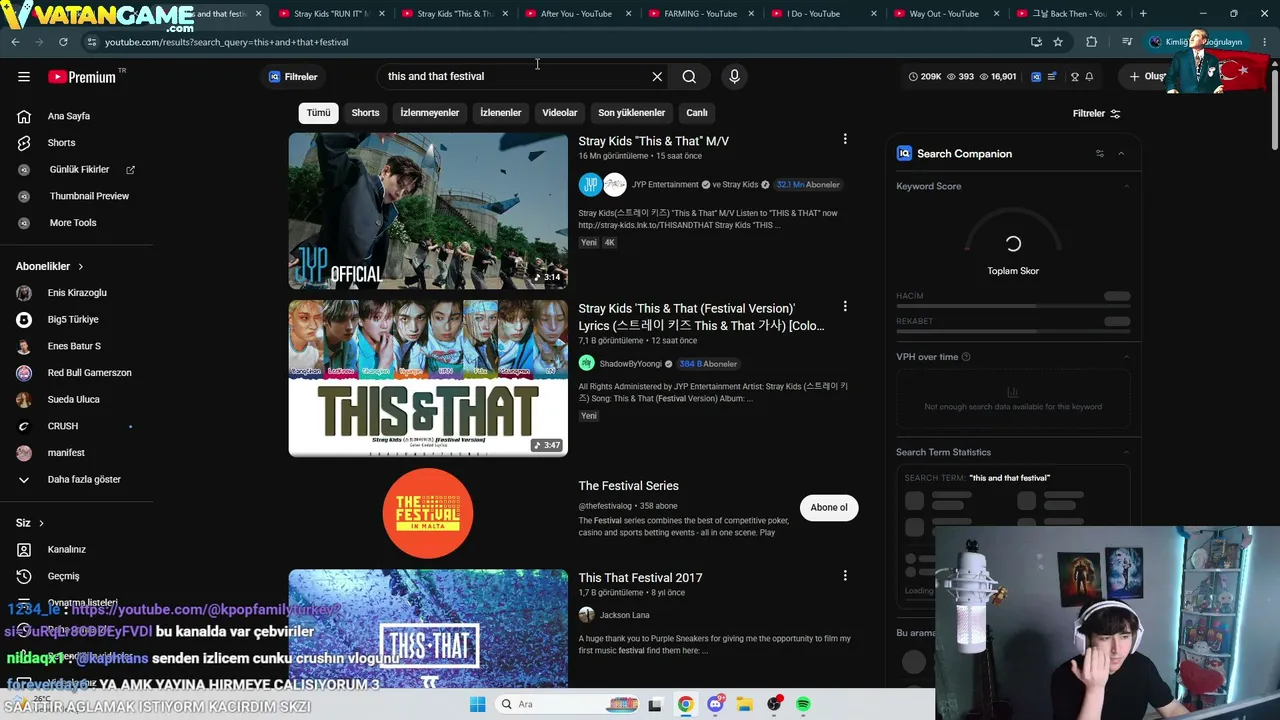Open more options for This That Festival 2017
1280x720 pixels.
tap(845, 575)
